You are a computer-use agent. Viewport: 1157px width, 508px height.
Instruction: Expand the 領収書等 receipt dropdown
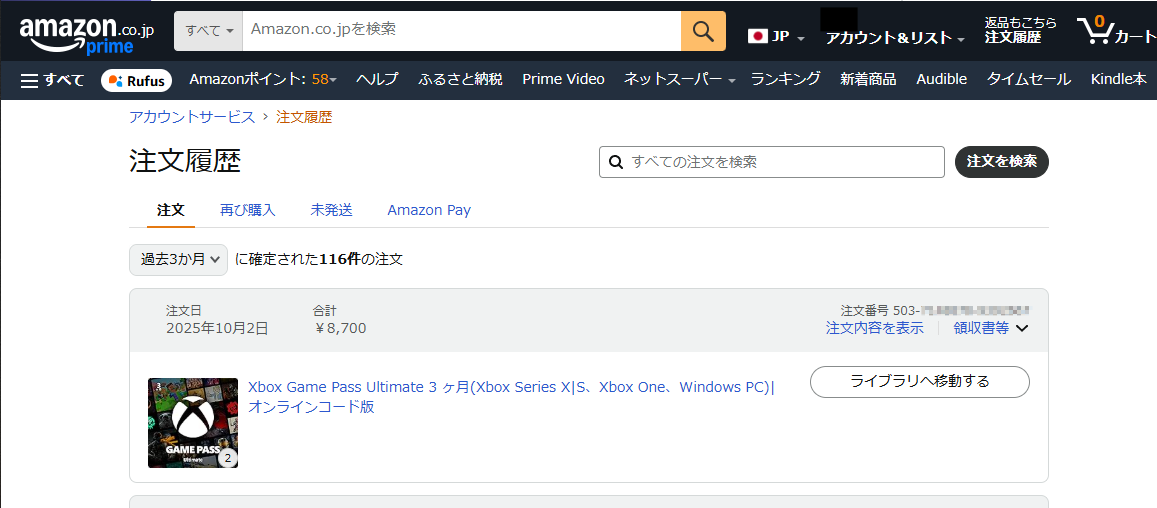point(990,328)
